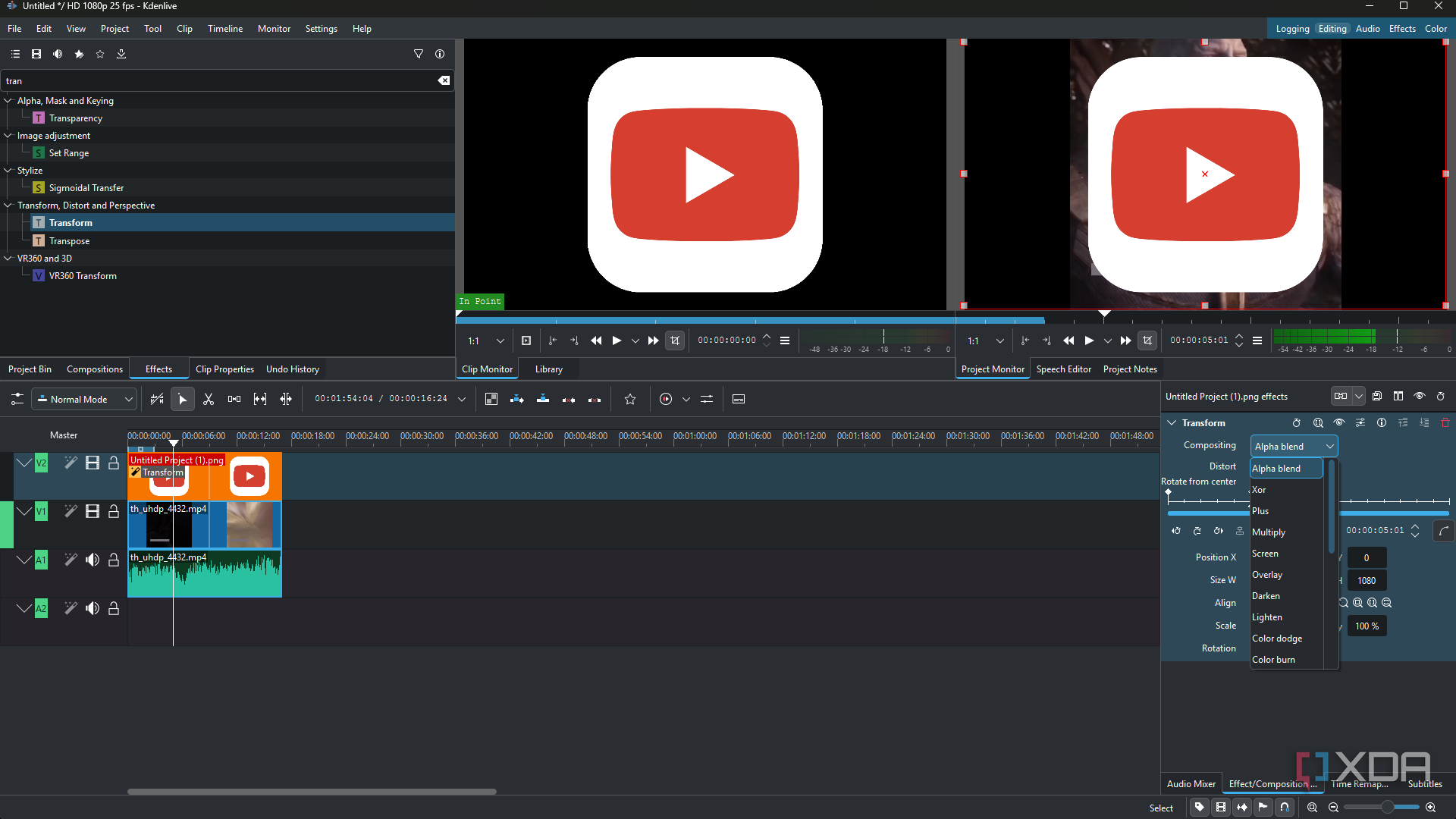Click the favorite effects star in timeline toolbar
1456x819 pixels.
[x=630, y=399]
